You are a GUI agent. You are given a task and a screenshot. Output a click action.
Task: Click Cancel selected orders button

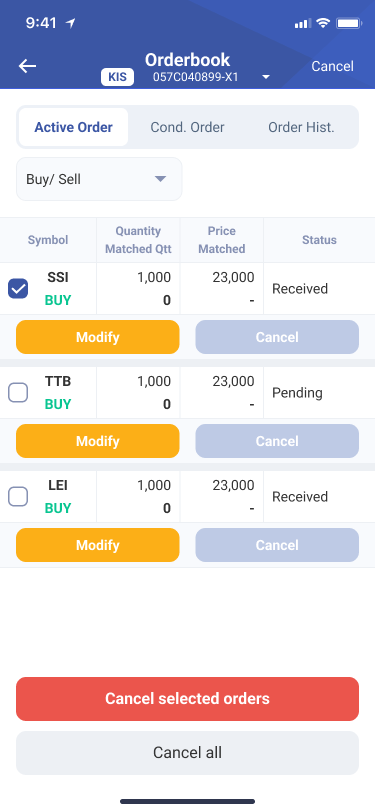click(188, 699)
